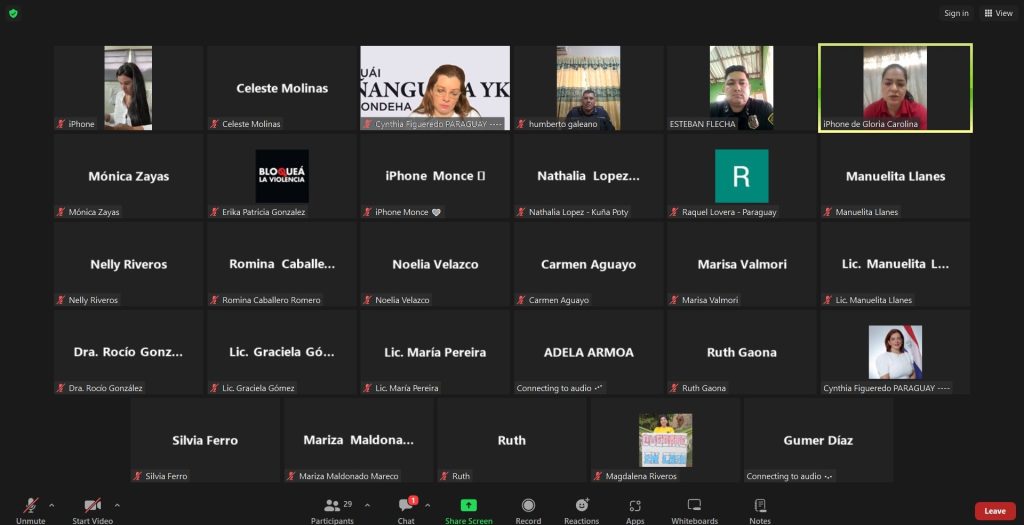Screen dimensions: 1024x525
Task: Select the ESTEBAN FLECHA video tile
Action: point(741,87)
